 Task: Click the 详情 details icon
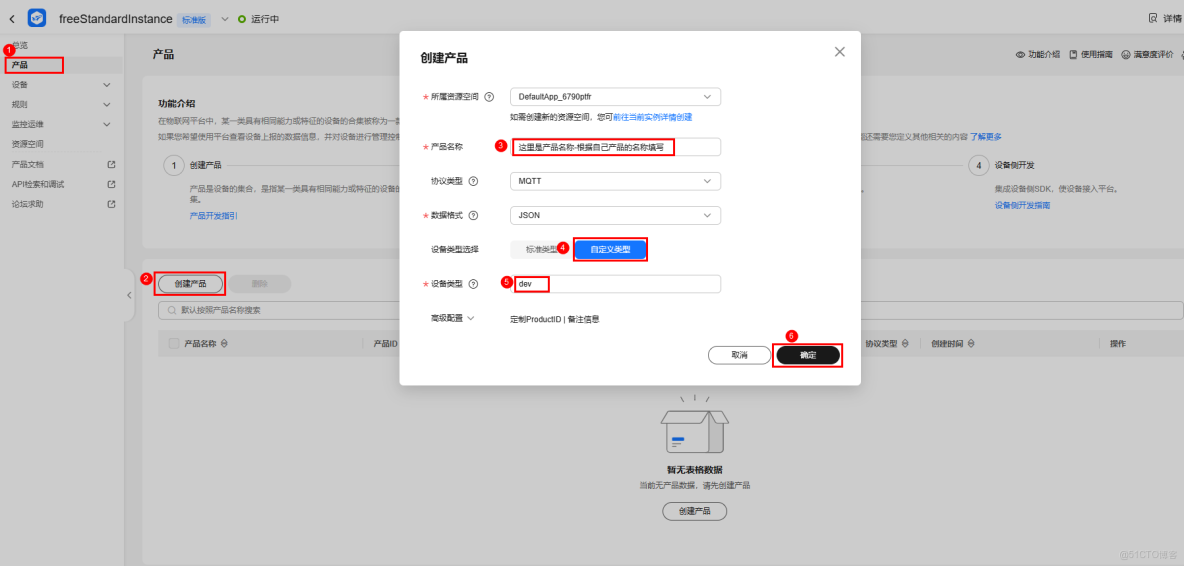point(1152,18)
